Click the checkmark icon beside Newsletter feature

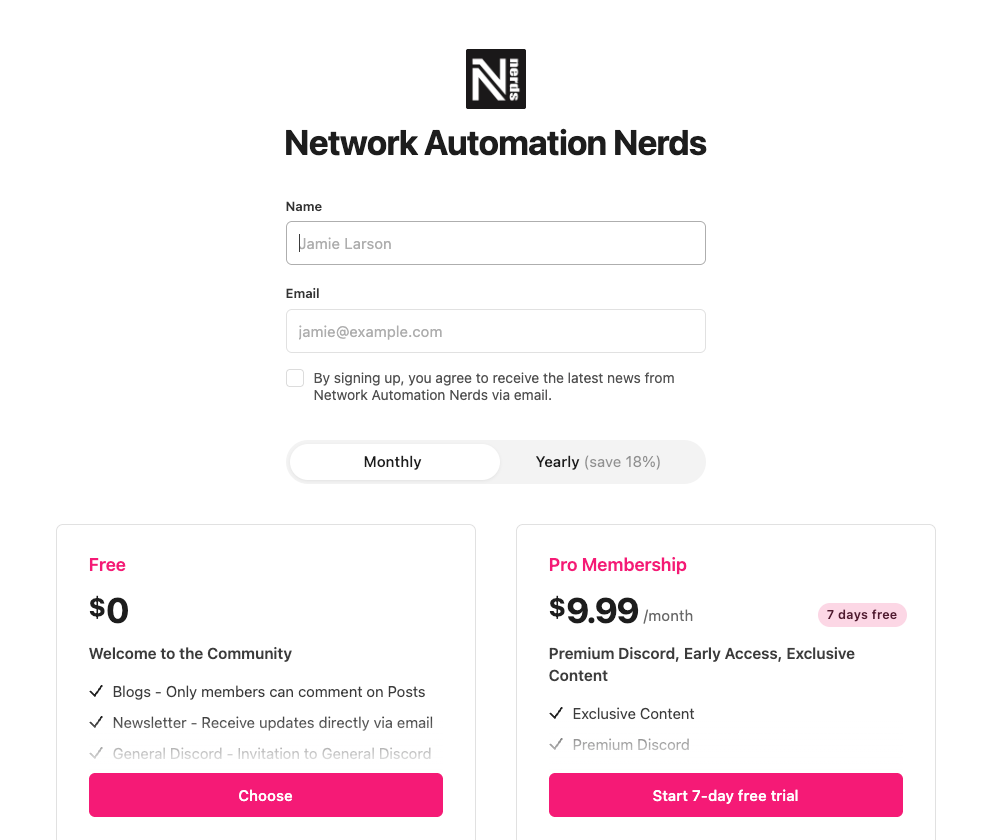coord(96,722)
